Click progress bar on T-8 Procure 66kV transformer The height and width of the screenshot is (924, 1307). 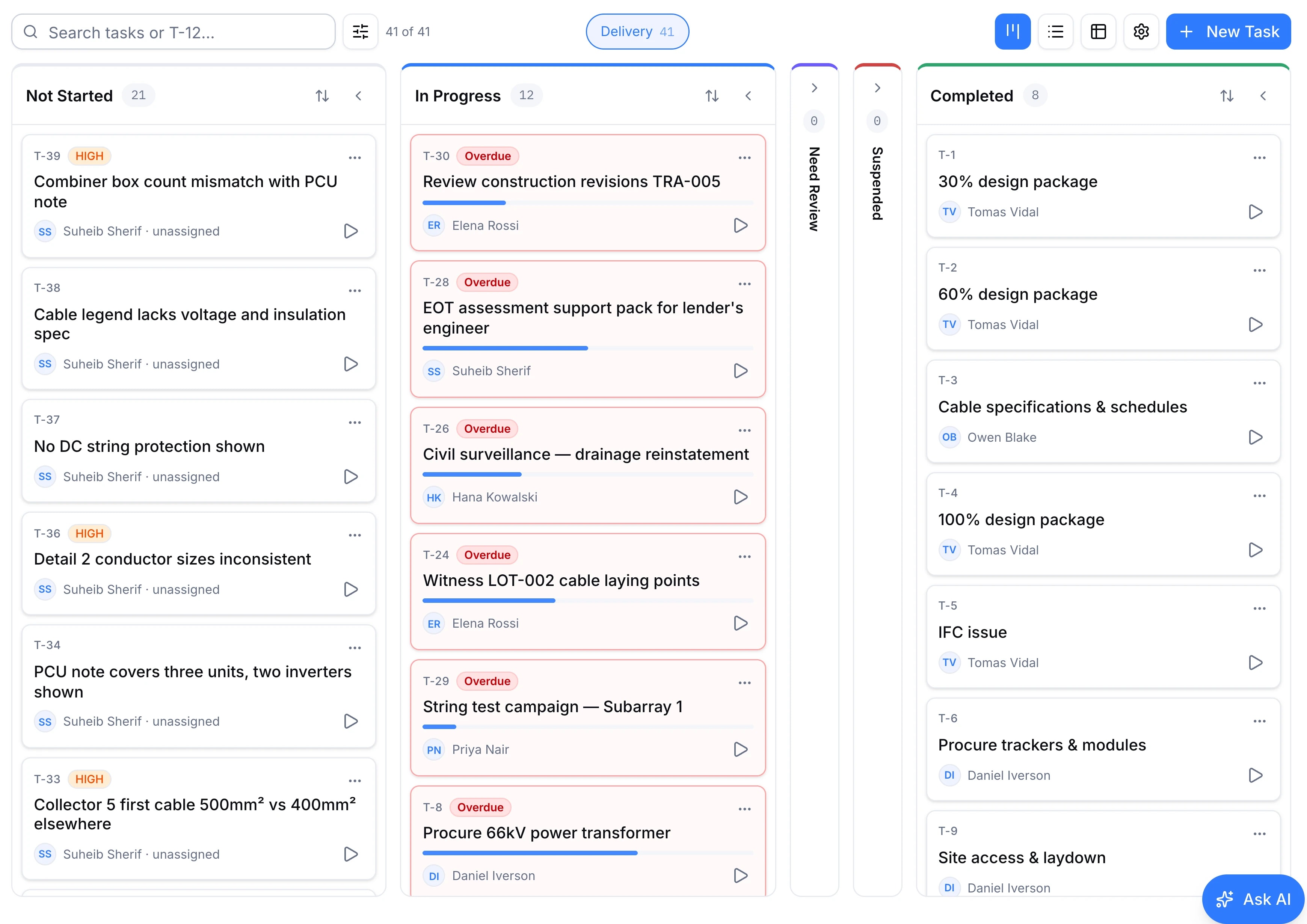(588, 853)
